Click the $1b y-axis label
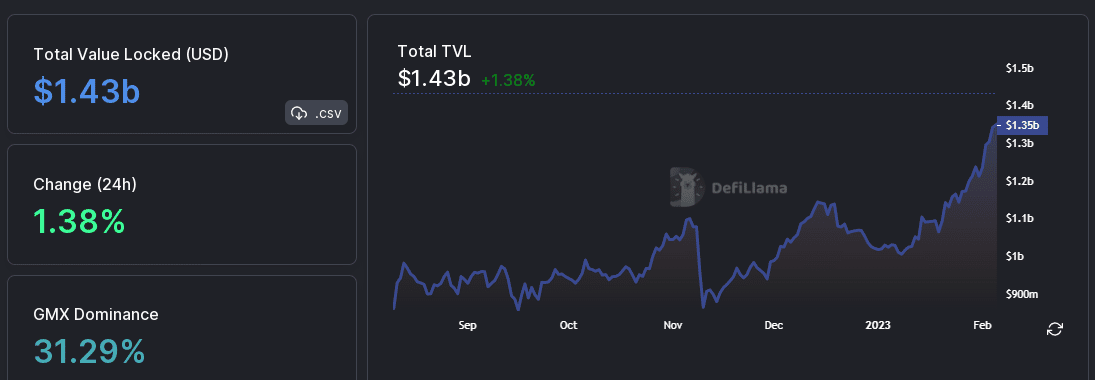This screenshot has width=1095, height=380. pos(1015,257)
